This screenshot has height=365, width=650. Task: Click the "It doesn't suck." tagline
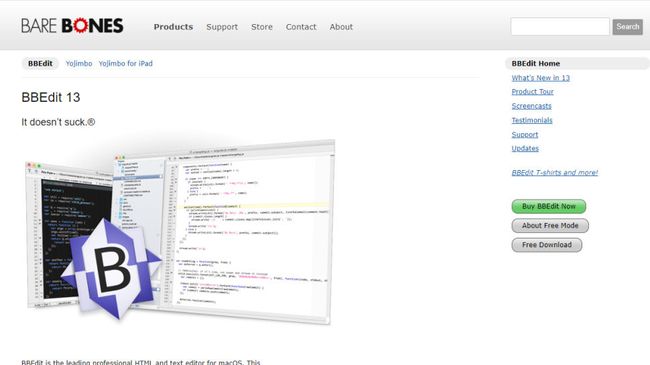(58, 122)
